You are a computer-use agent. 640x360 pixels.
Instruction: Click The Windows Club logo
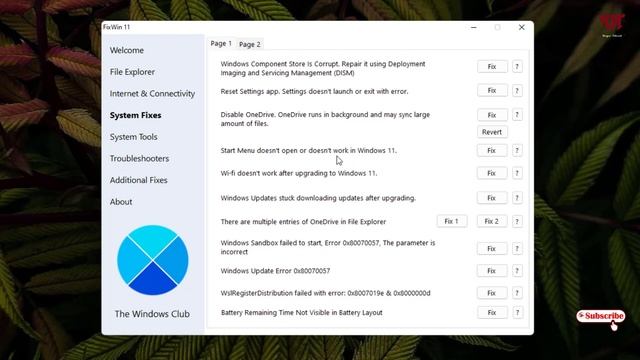[x=153, y=260]
